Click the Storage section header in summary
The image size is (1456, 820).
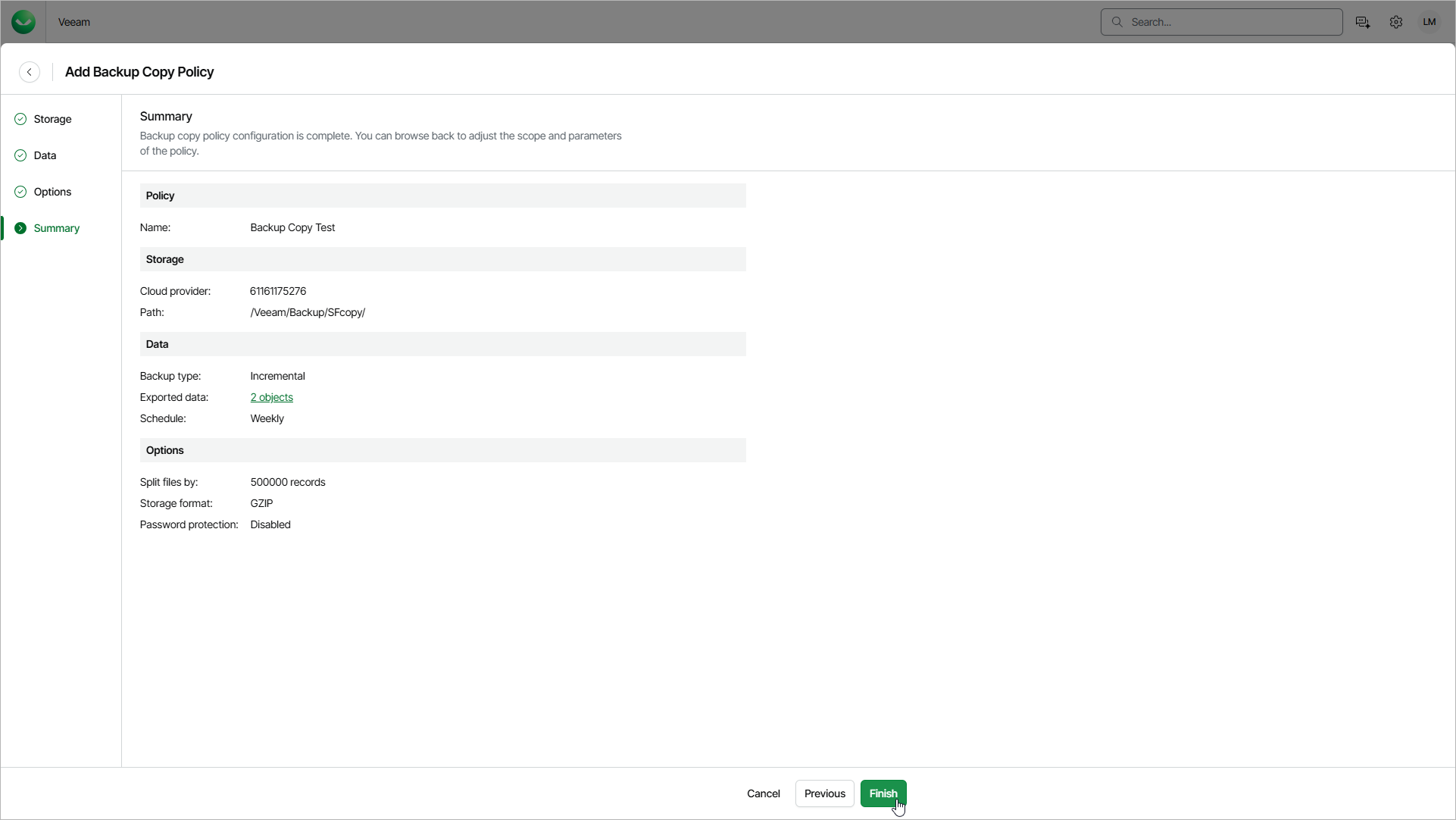tap(443, 259)
